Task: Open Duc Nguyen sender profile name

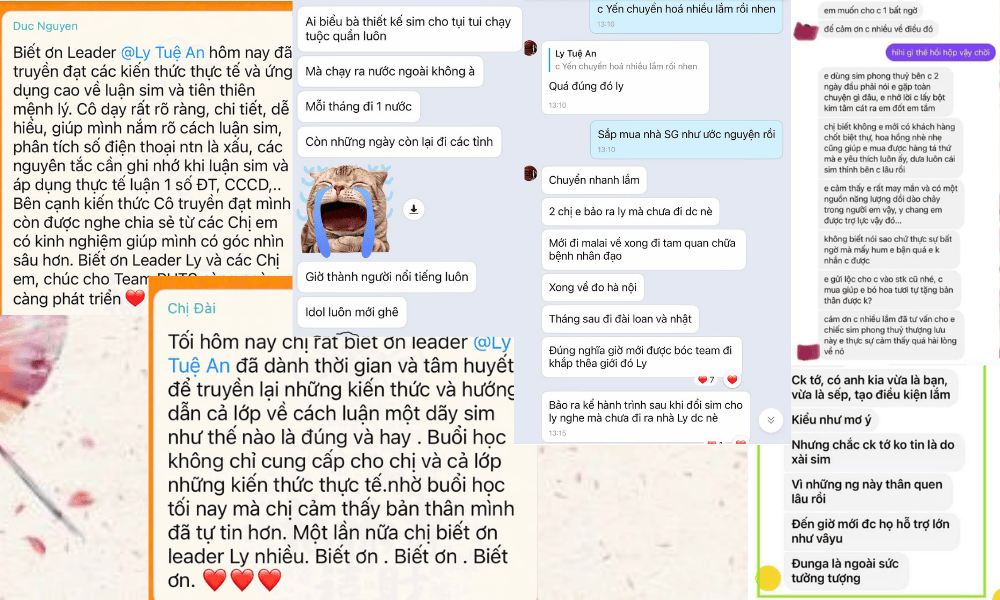Action: (45, 26)
